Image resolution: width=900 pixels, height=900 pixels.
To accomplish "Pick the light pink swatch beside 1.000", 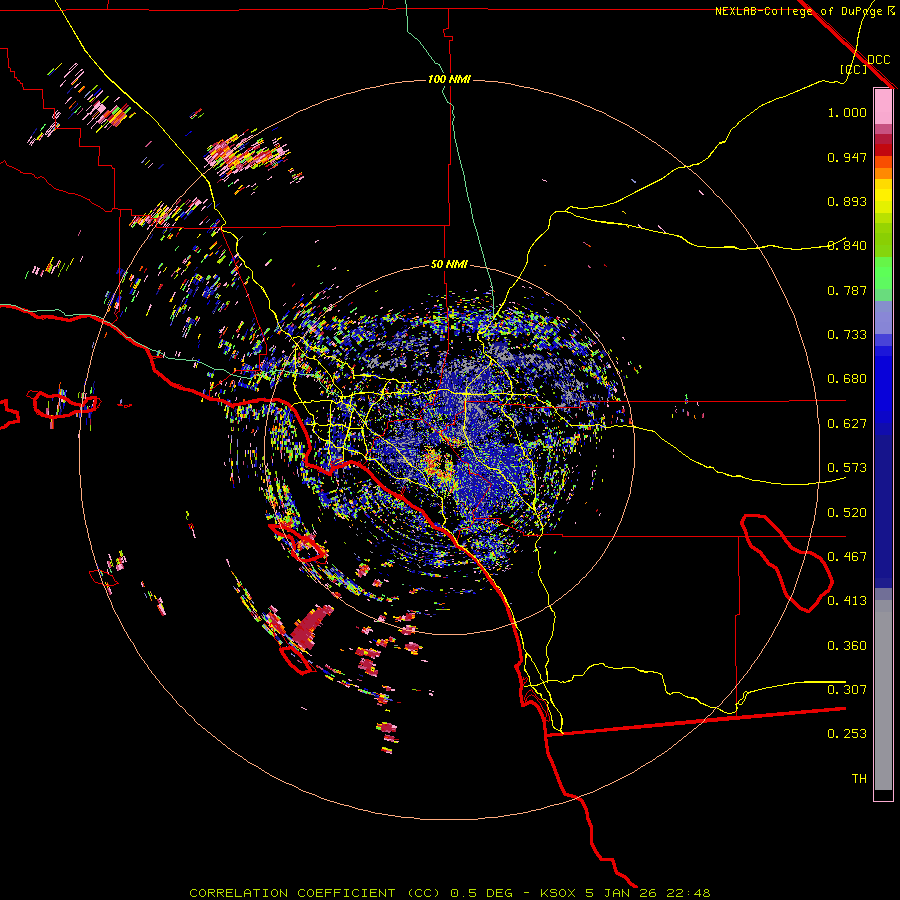I will coord(883,107).
